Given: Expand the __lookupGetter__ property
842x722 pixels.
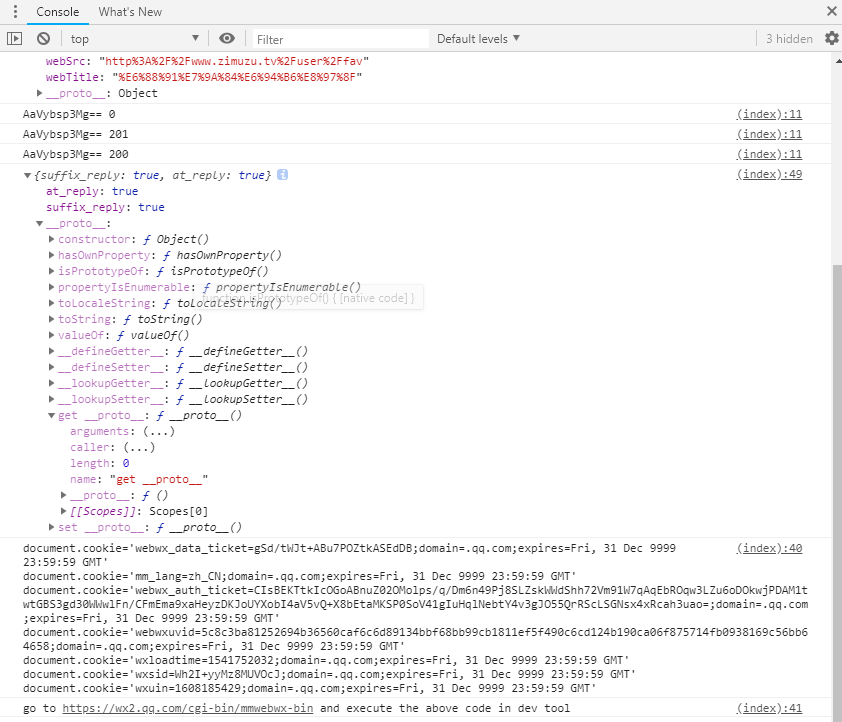Looking at the screenshot, I should click(x=52, y=383).
